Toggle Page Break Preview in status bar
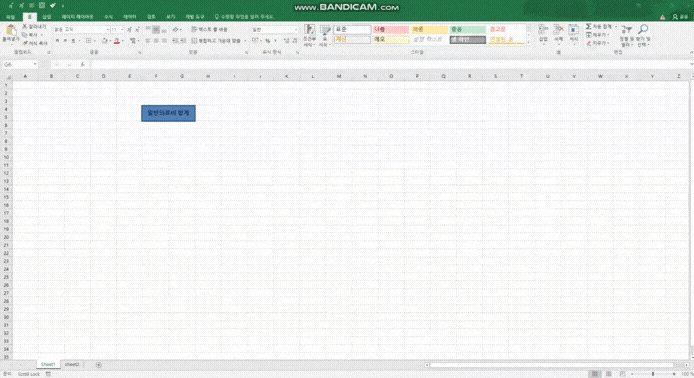This screenshot has width=694, height=378. coord(622,374)
